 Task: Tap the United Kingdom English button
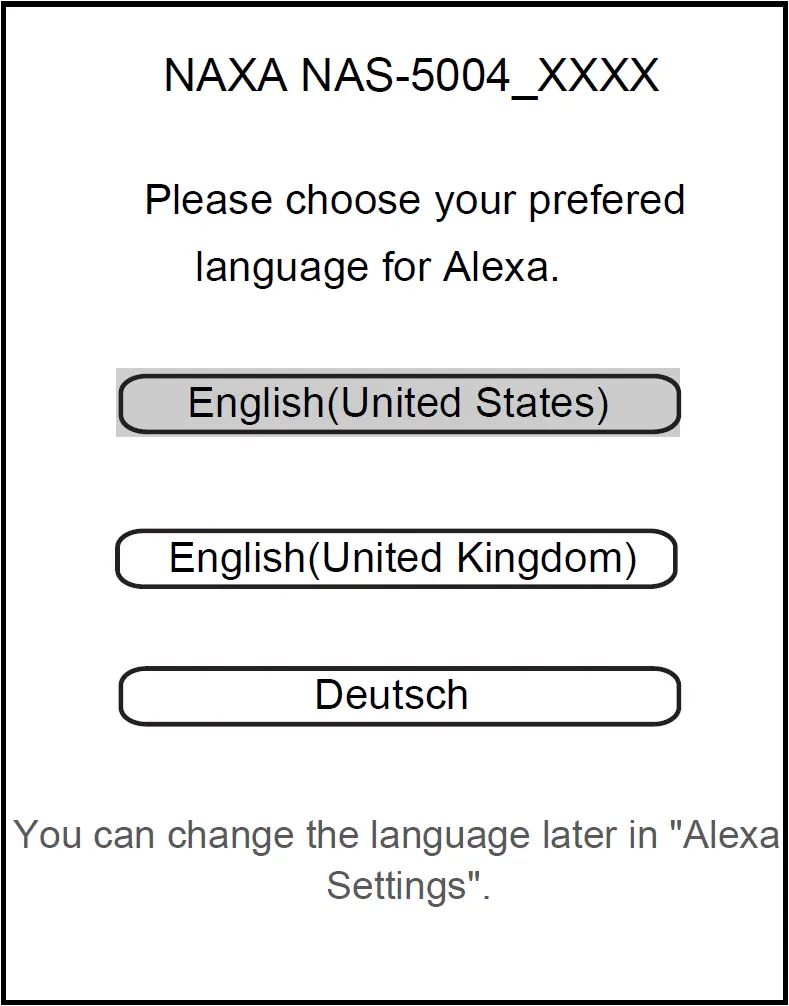tap(397, 558)
